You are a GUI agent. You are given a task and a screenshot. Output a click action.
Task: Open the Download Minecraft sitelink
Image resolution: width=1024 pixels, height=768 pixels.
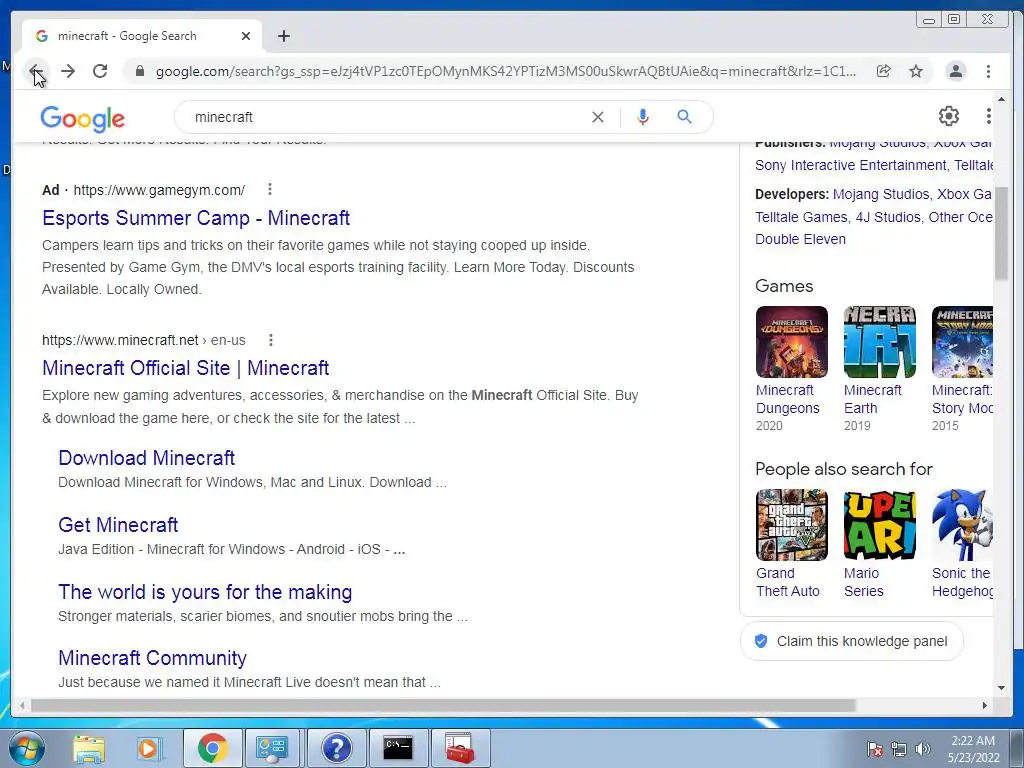(x=146, y=458)
